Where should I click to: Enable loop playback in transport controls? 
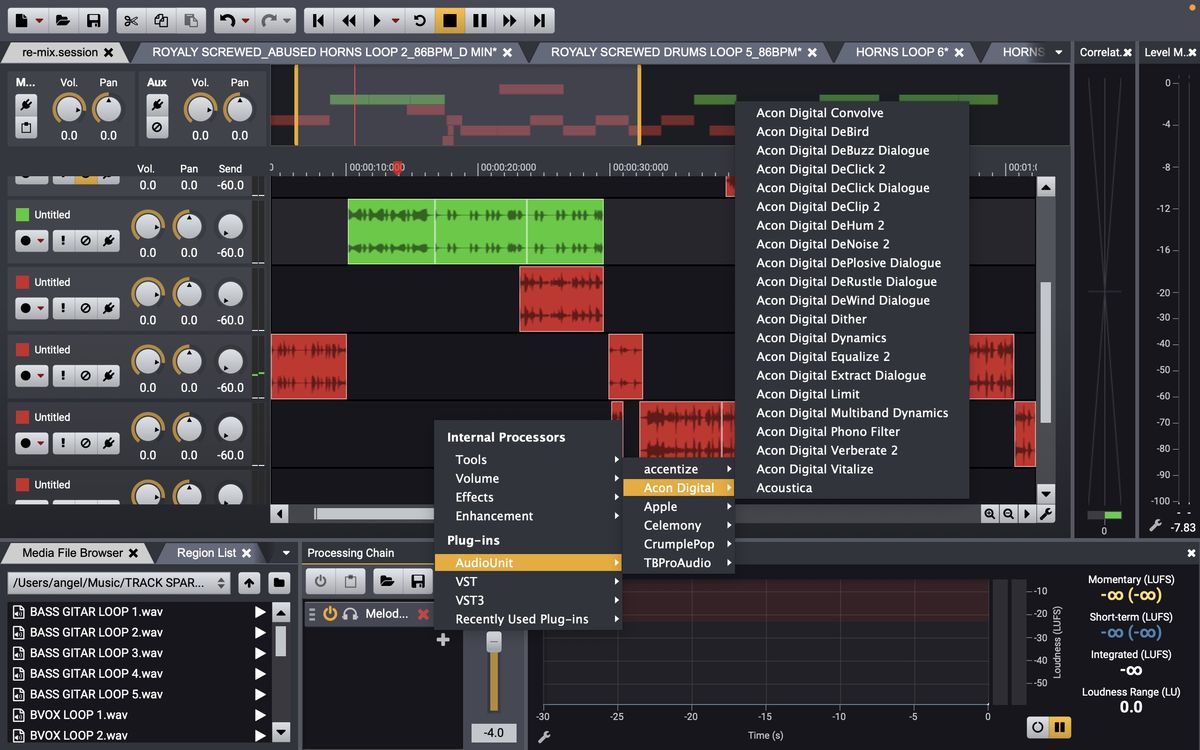[419, 20]
